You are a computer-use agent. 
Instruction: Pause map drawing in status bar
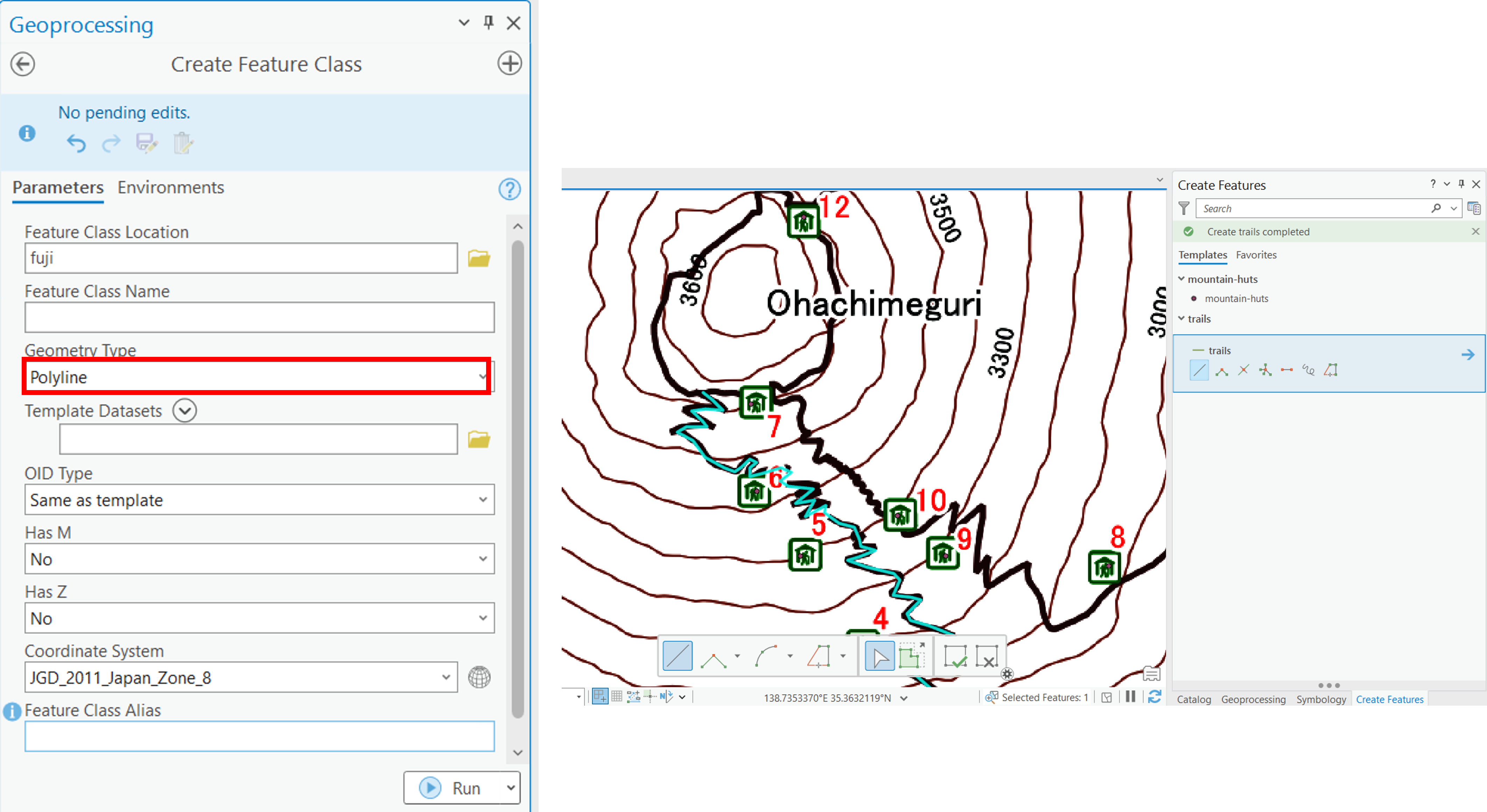(1130, 697)
